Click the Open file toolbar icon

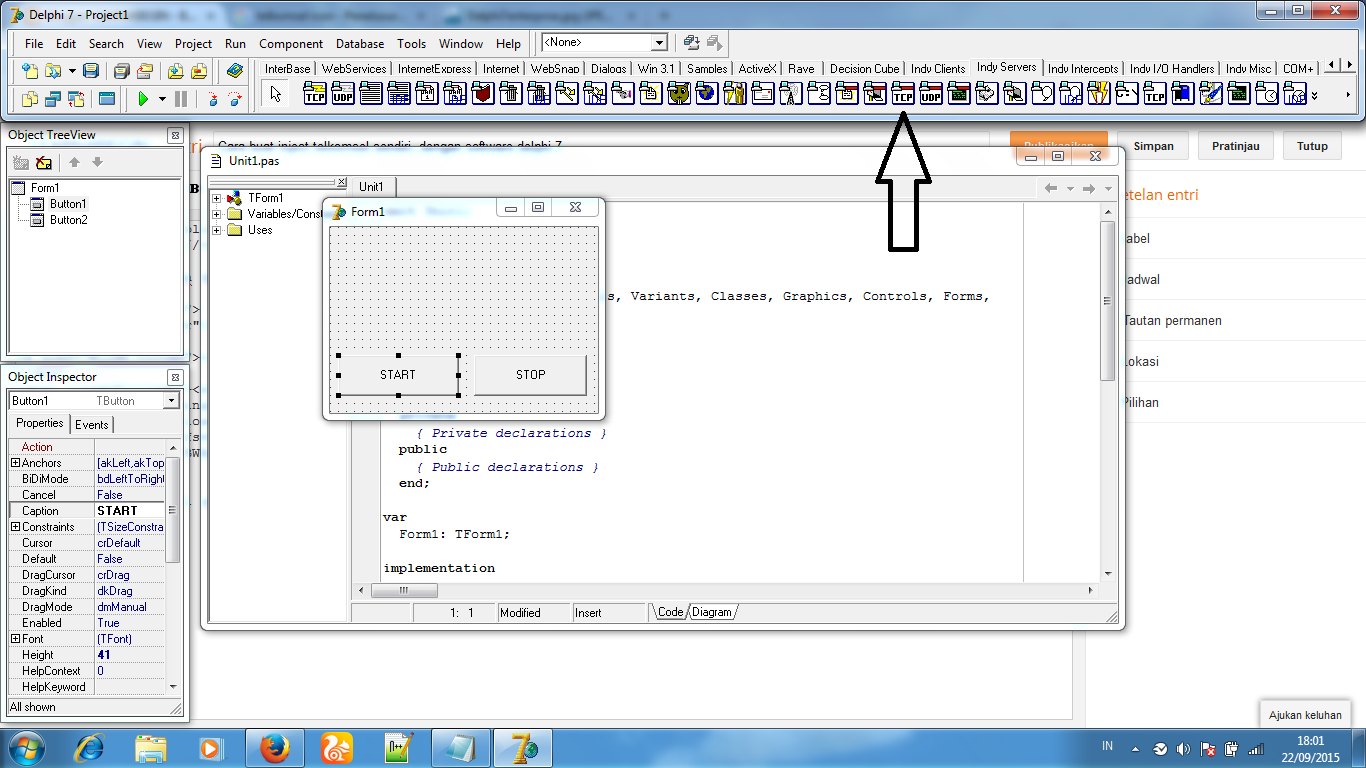point(52,71)
